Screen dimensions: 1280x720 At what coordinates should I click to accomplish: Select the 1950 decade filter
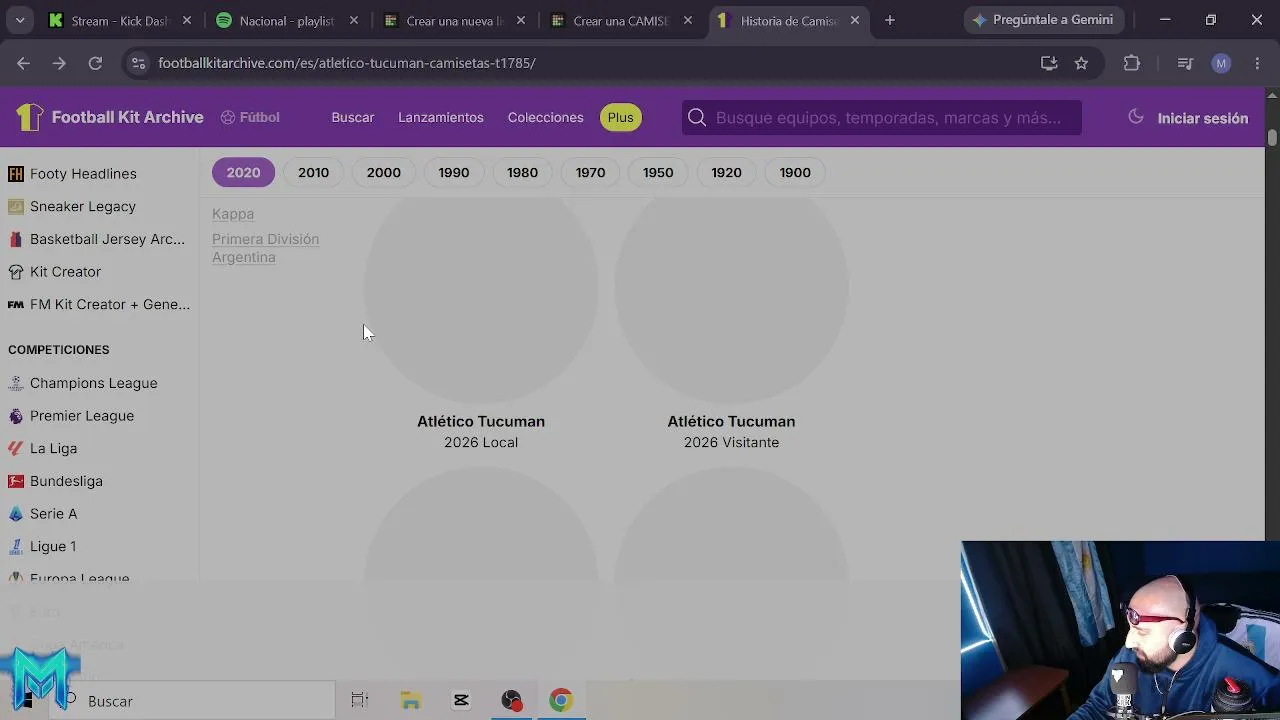[x=658, y=172]
